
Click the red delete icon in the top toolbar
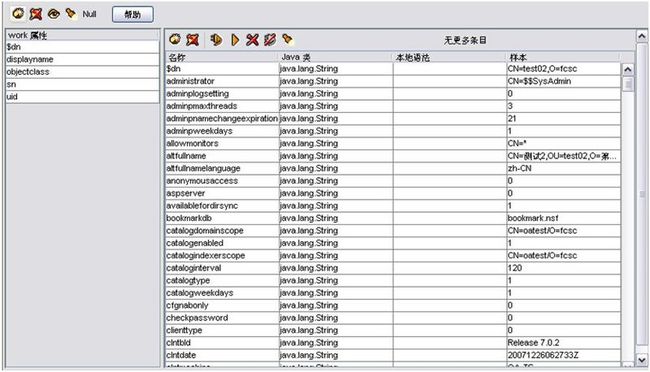pos(36,14)
